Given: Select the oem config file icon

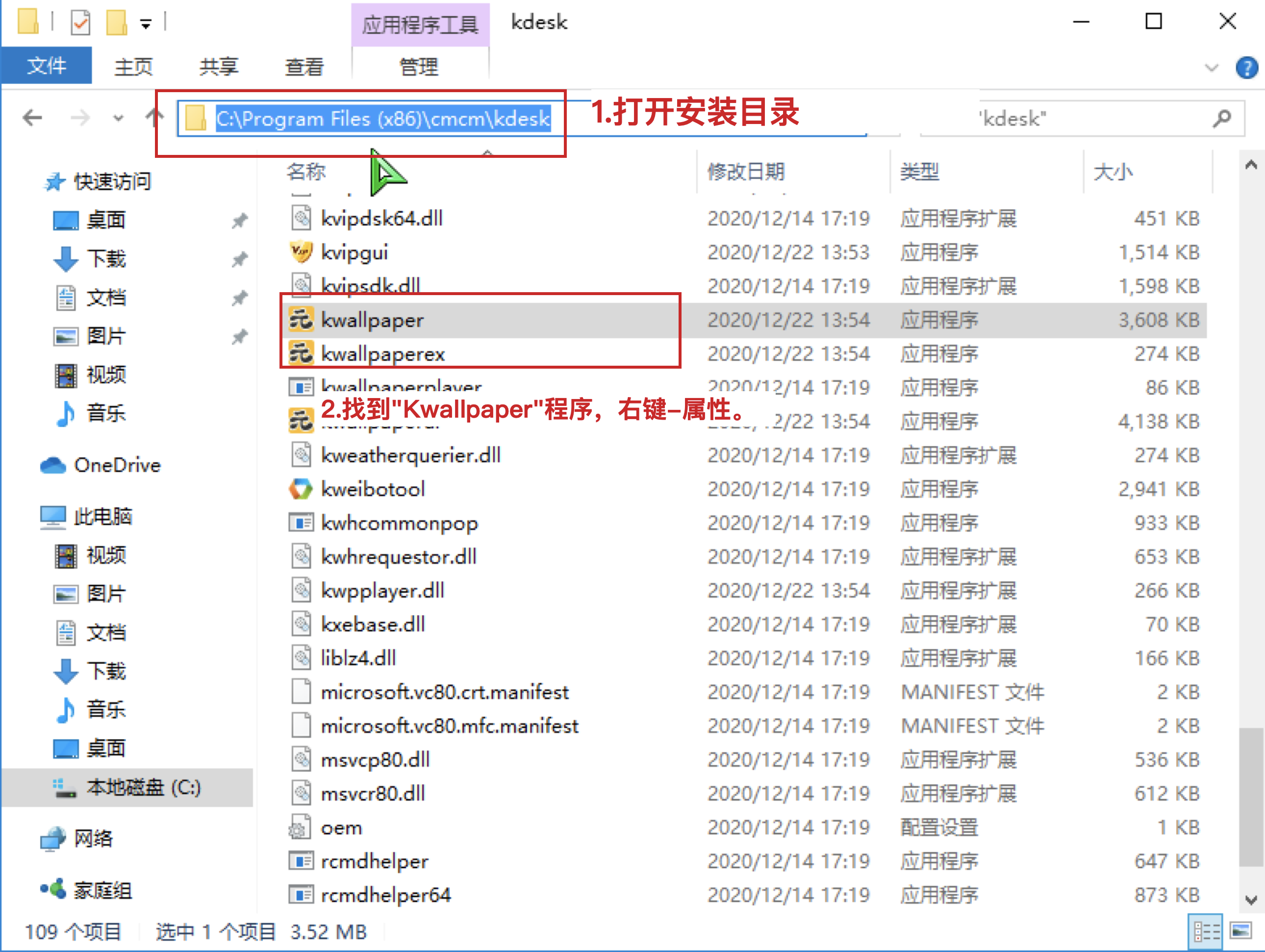Looking at the screenshot, I should [300, 827].
